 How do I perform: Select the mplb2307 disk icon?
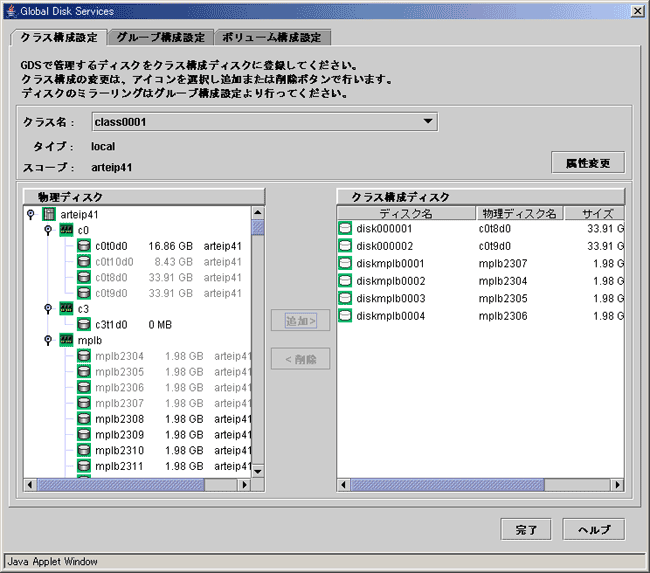84,403
